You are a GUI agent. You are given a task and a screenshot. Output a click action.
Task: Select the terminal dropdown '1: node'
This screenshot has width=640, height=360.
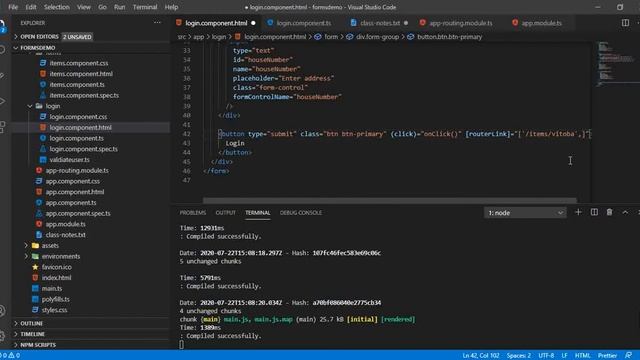coord(525,213)
